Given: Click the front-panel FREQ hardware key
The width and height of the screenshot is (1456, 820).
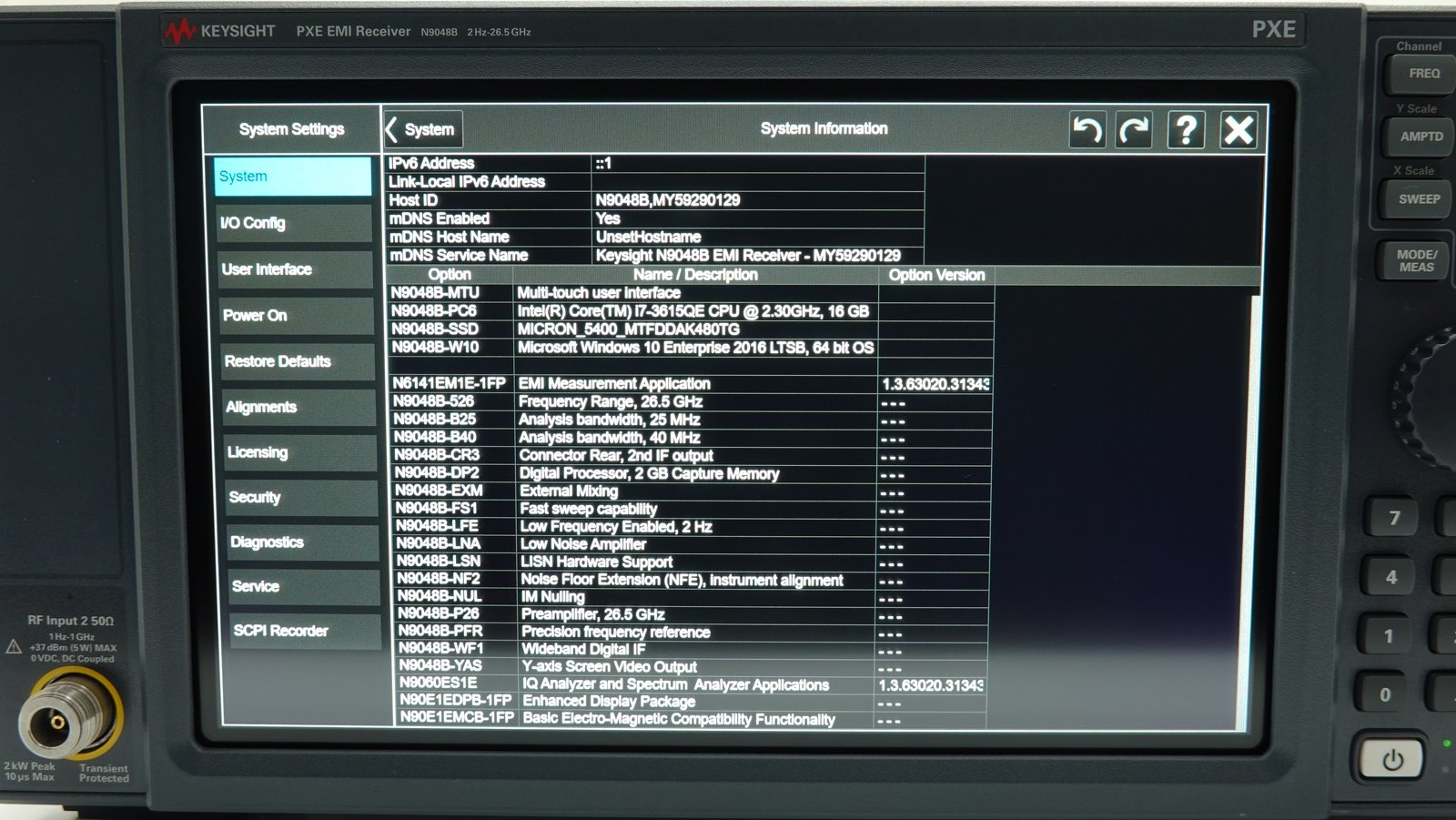Looking at the screenshot, I should point(1422,74).
